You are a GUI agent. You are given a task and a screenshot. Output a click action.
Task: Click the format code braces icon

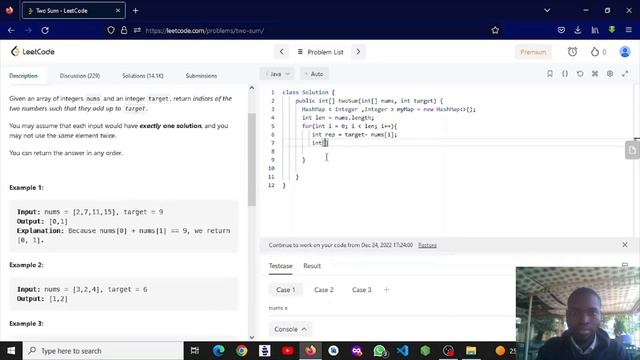(565, 73)
